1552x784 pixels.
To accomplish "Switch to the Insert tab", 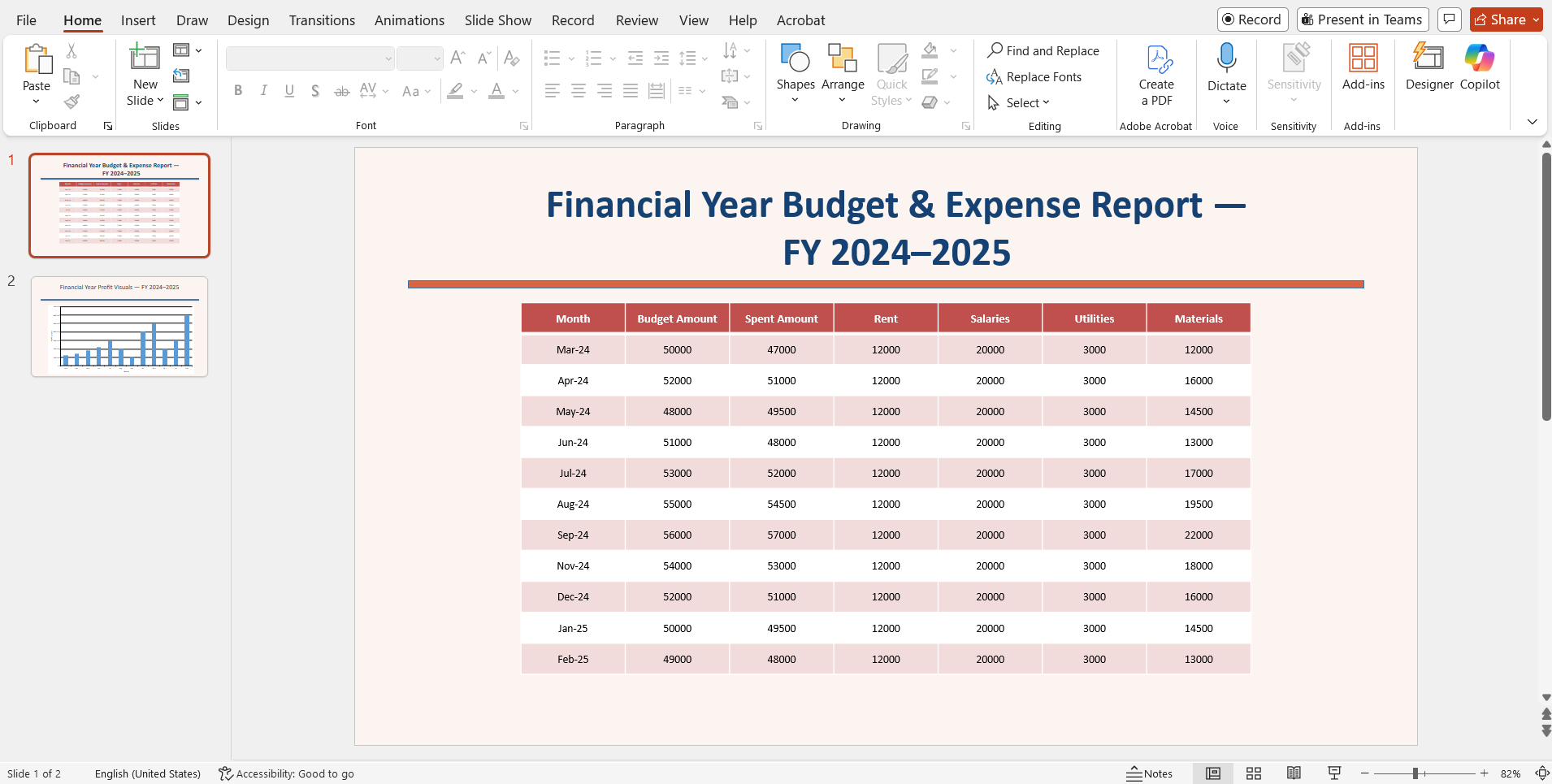I will coord(138,20).
